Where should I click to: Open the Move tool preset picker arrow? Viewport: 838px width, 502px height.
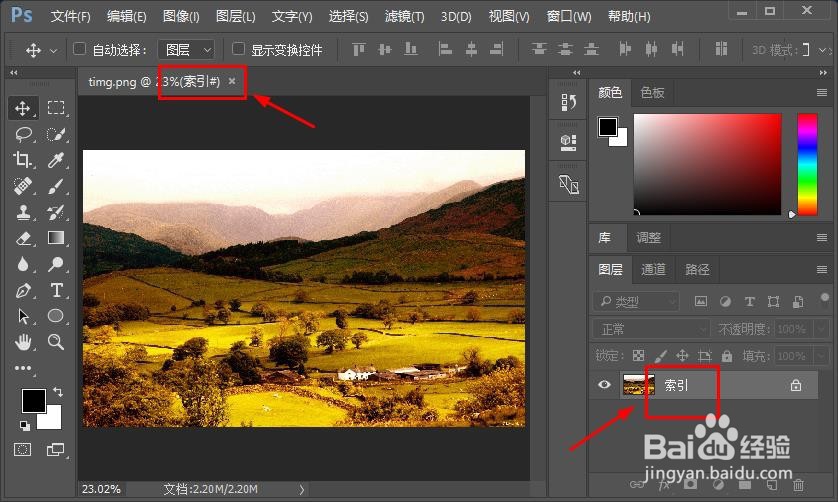click(x=53, y=51)
